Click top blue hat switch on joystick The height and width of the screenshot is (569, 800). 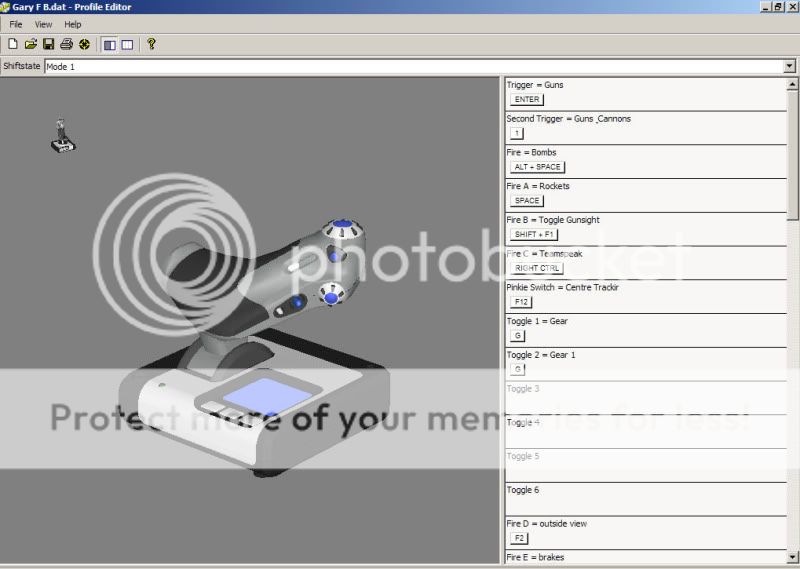(342, 225)
